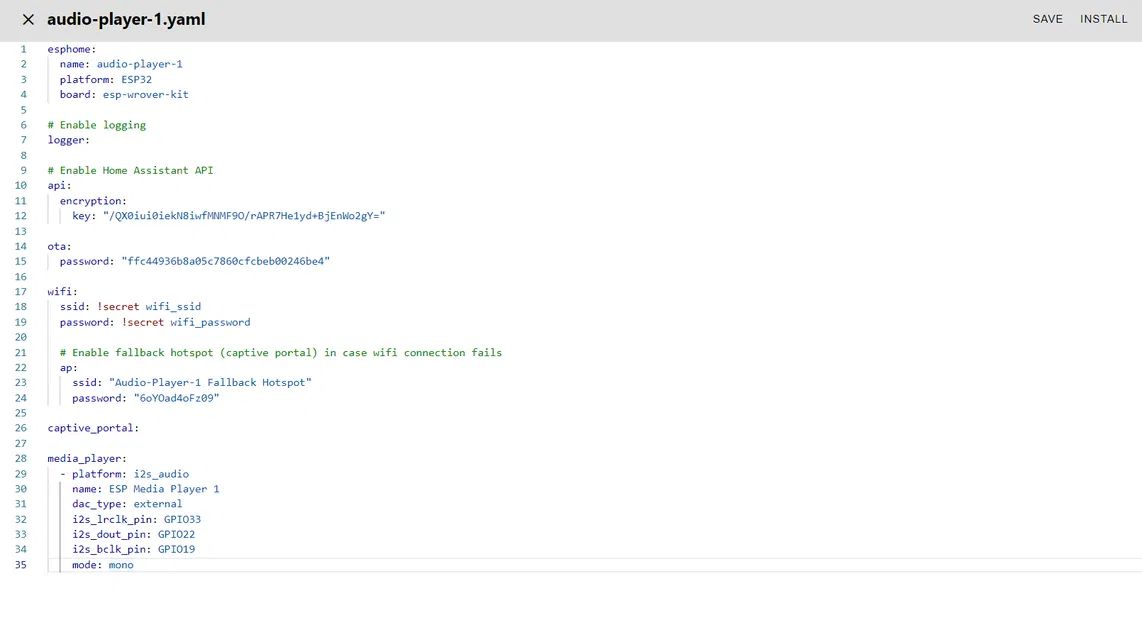Close the audio-player-1.yaml editor
1142x625 pixels.
click(x=28, y=20)
